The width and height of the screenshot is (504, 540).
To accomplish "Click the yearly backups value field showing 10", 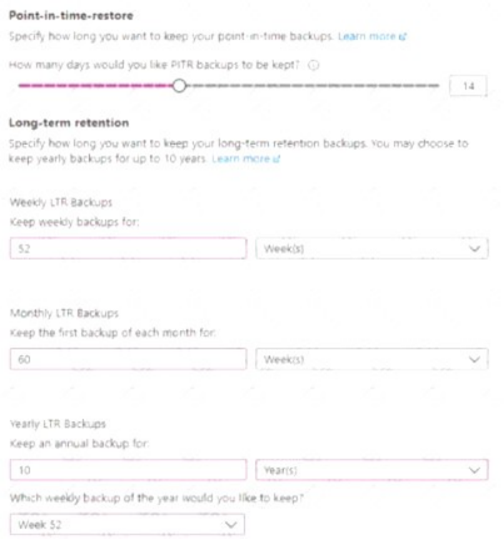I will coord(128,470).
